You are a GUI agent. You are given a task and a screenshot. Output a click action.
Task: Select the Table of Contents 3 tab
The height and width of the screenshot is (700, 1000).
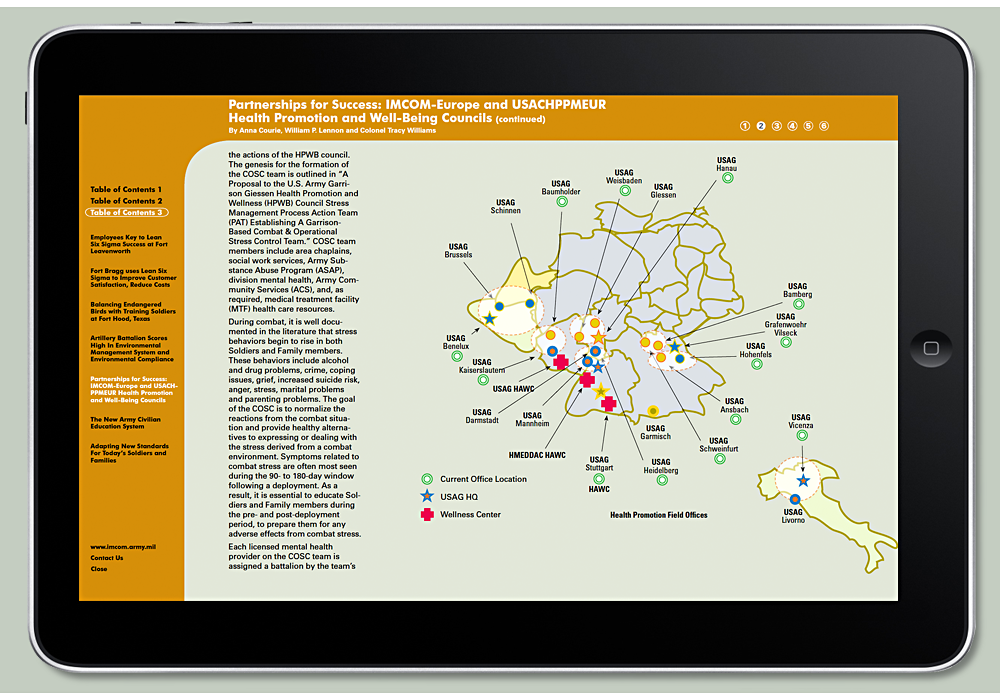[126, 212]
